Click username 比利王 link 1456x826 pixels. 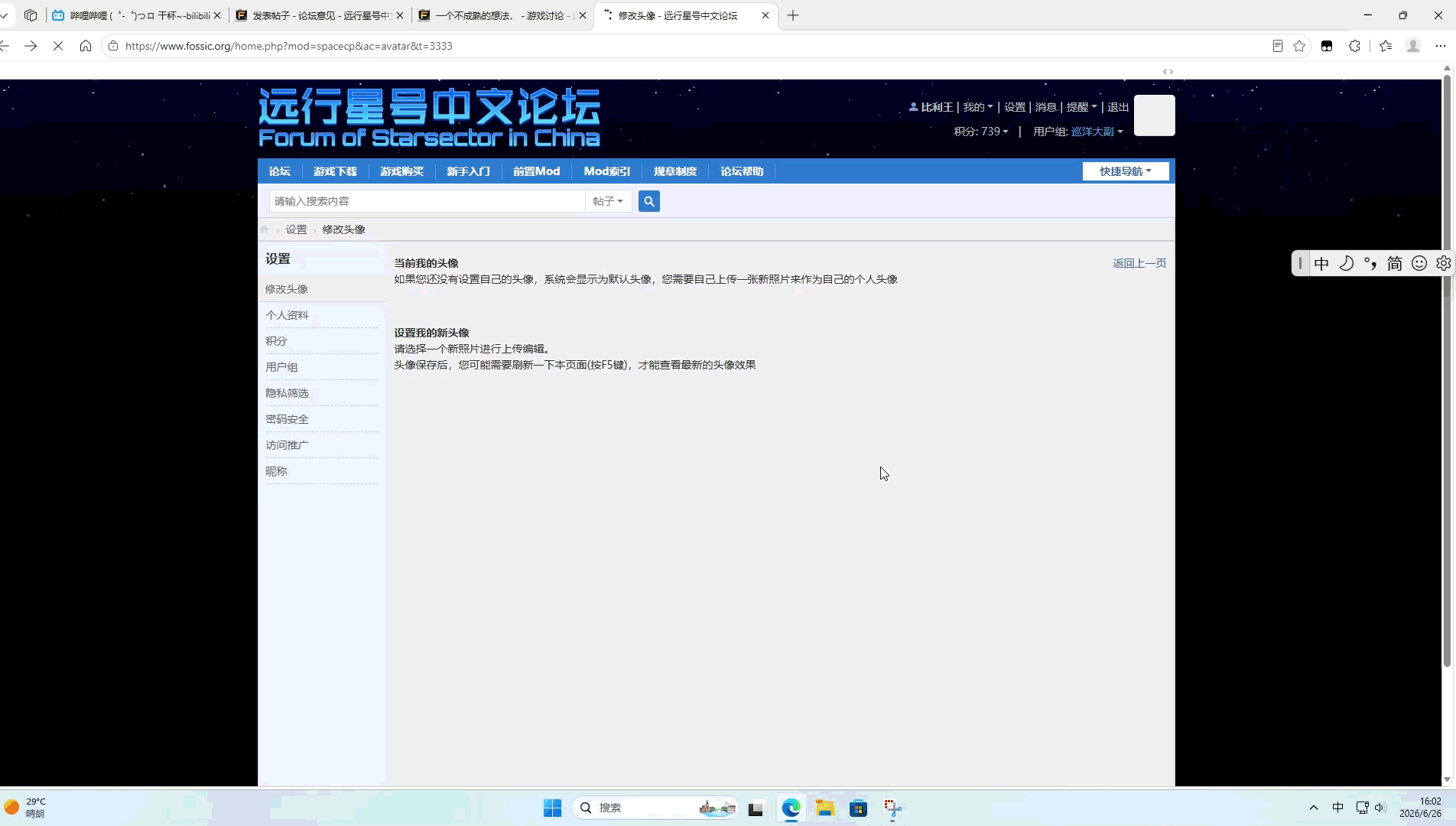pyautogui.click(x=937, y=107)
